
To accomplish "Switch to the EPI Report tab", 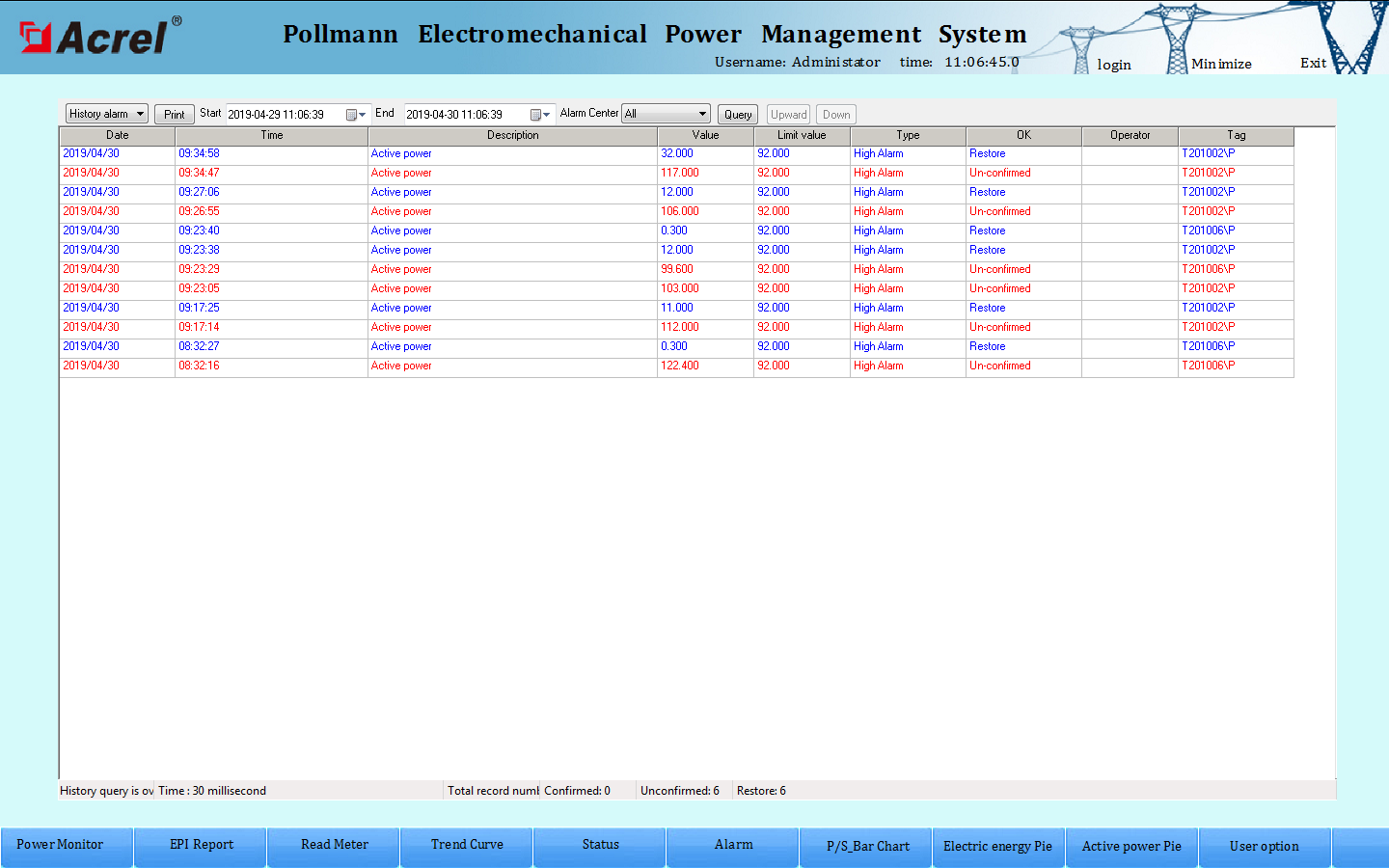I will [x=202, y=845].
